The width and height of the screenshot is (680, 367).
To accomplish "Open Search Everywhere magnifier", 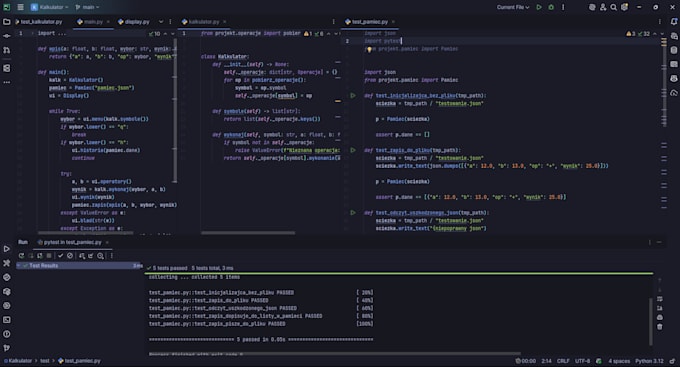I will pos(613,7).
